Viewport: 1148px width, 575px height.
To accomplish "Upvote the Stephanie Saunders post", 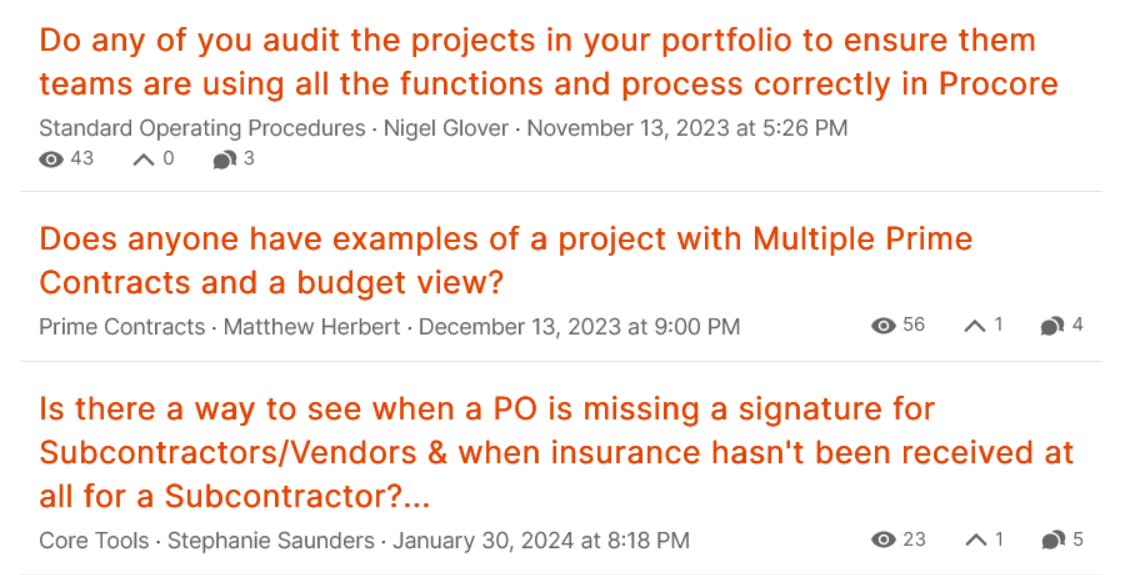I will pos(975,540).
